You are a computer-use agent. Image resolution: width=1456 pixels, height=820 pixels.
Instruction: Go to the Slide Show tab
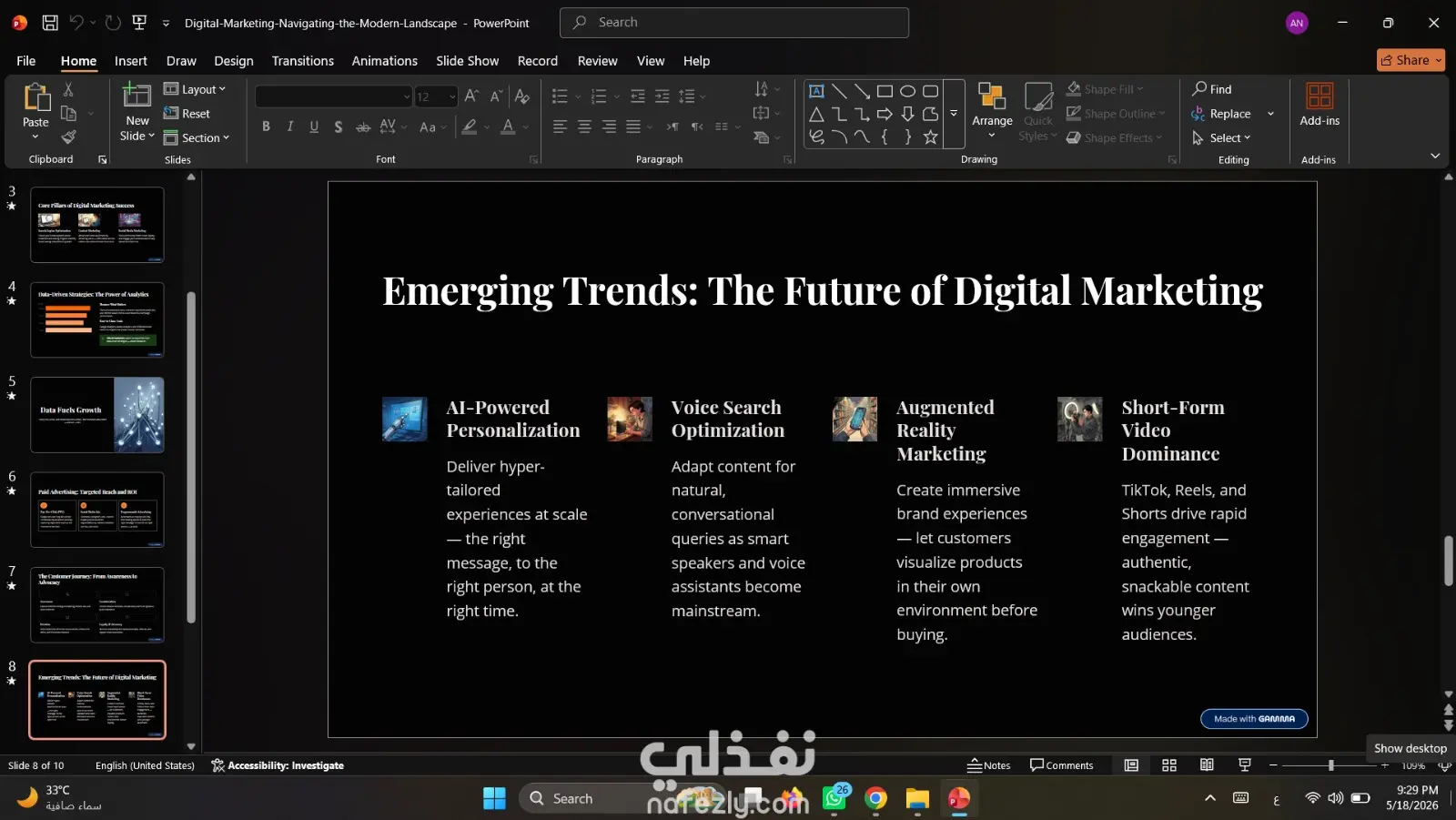(x=467, y=61)
